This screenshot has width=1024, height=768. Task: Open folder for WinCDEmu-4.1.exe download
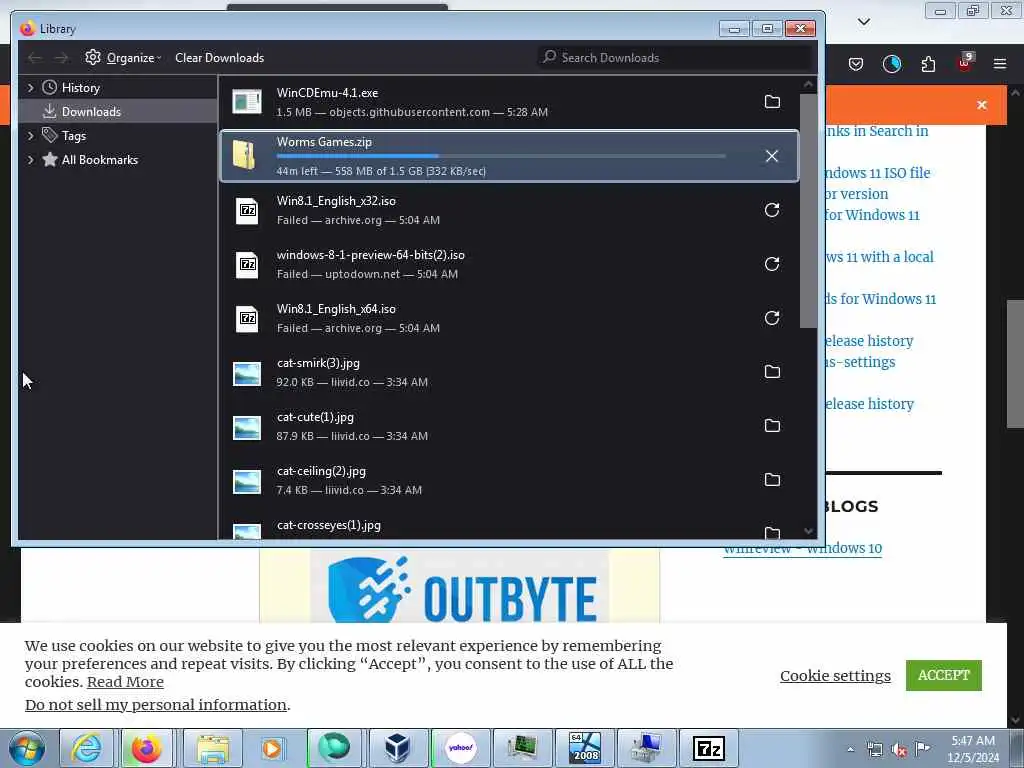[772, 102]
